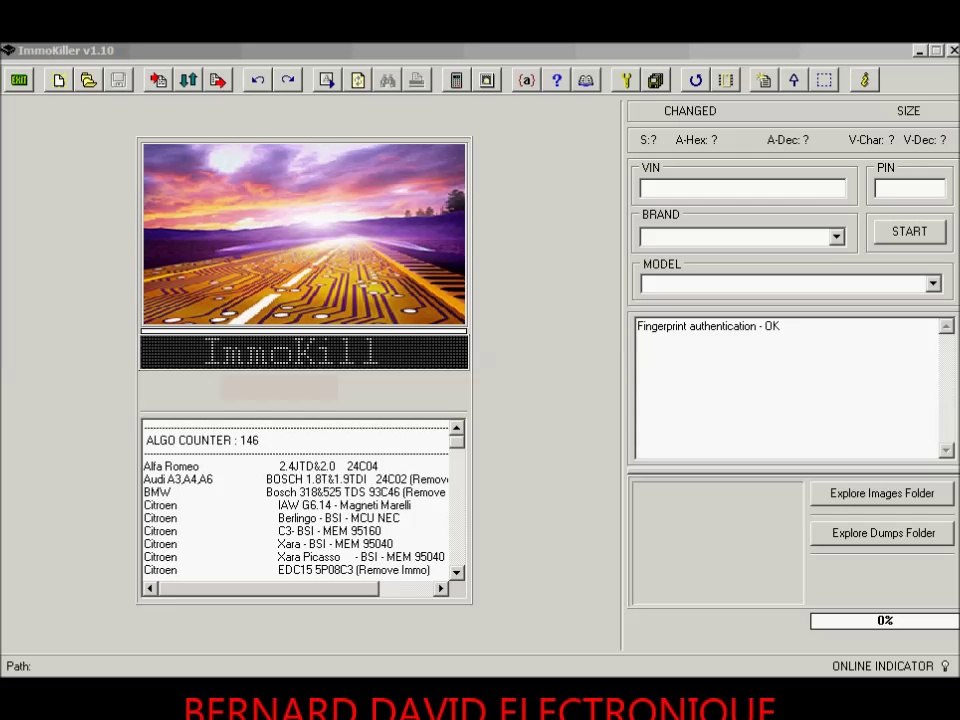
Task: Click Explore Images Folder button
Action: [882, 493]
